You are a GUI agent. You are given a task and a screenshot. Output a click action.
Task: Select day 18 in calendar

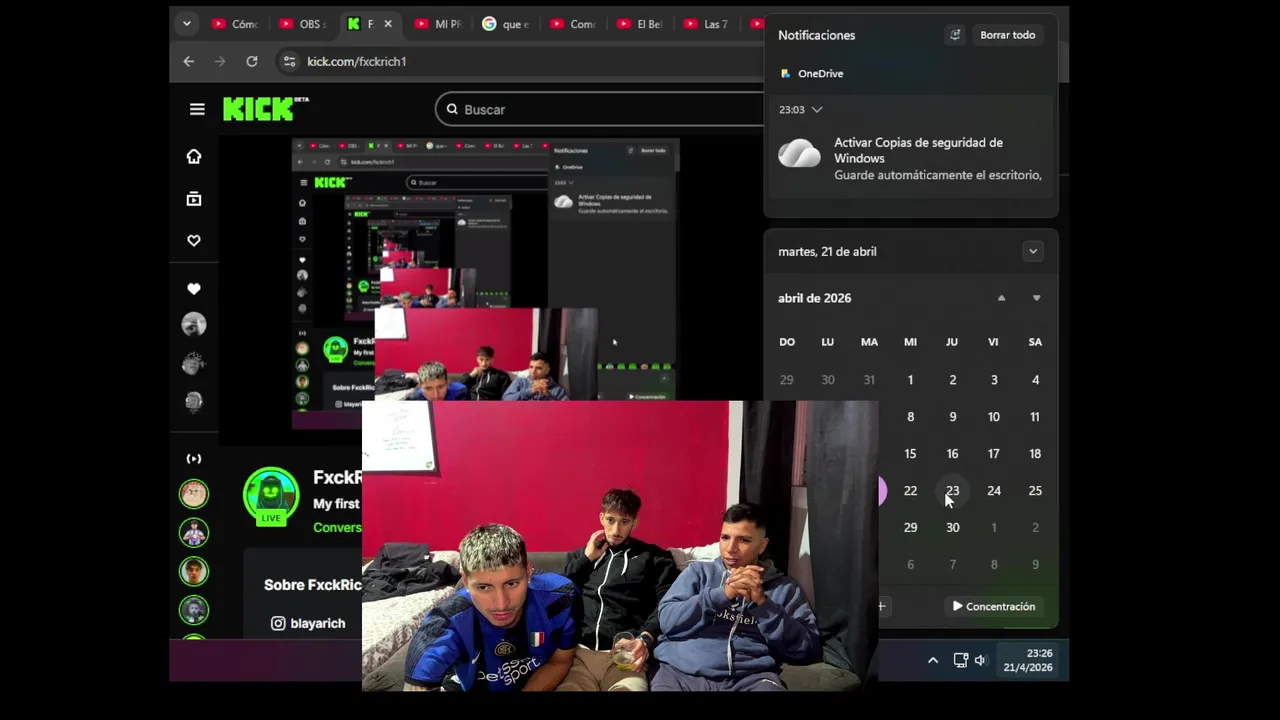1035,454
